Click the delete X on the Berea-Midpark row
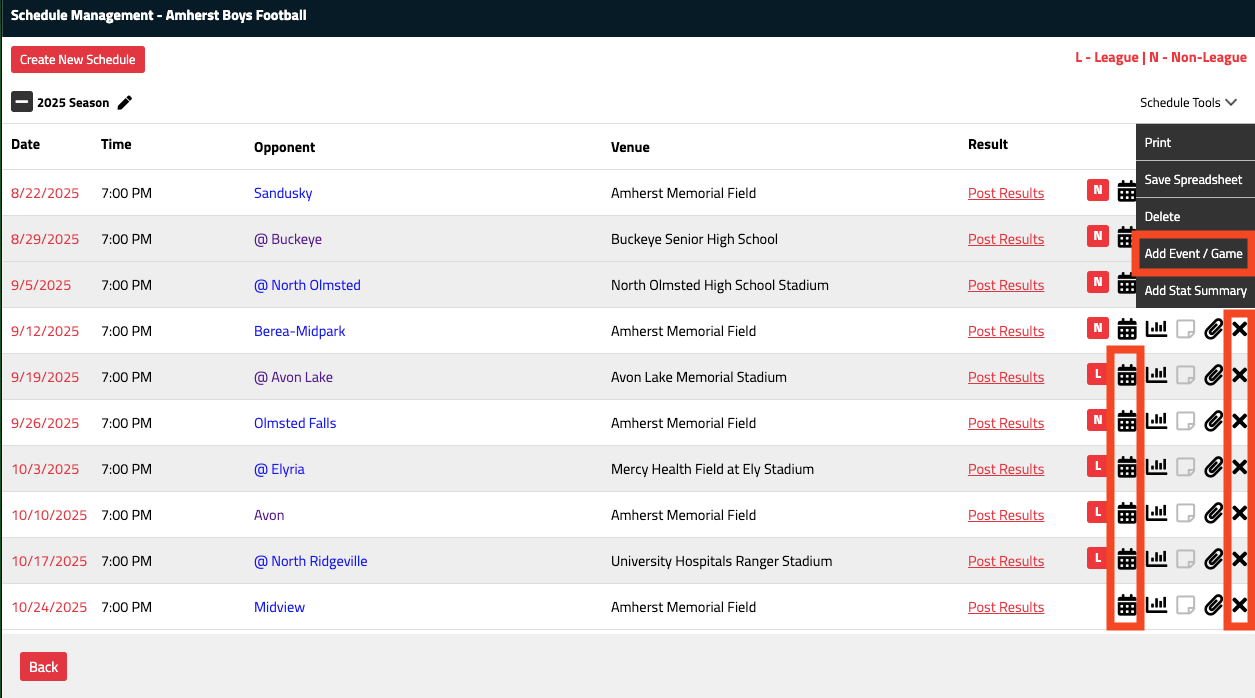The width and height of the screenshot is (1255, 698). point(1239,328)
